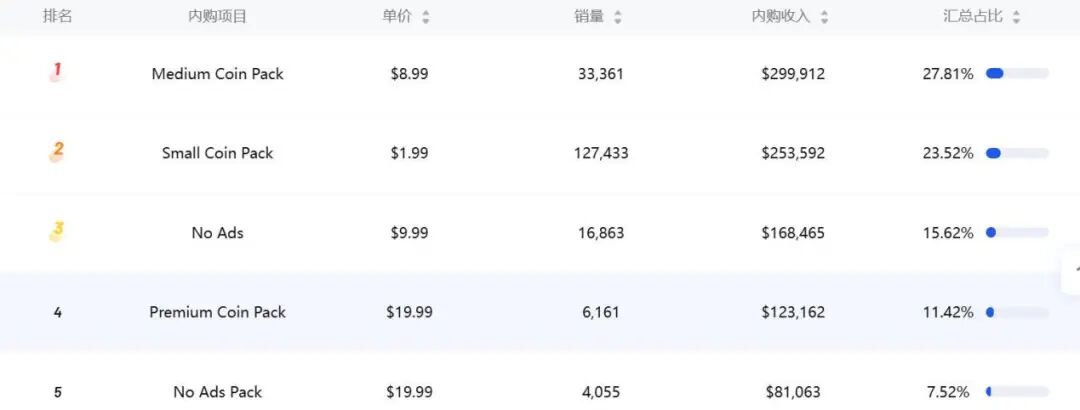The image size is (1080, 410).
Task: Click the red rank 1 medal icon
Action: pyautogui.click(x=56, y=72)
